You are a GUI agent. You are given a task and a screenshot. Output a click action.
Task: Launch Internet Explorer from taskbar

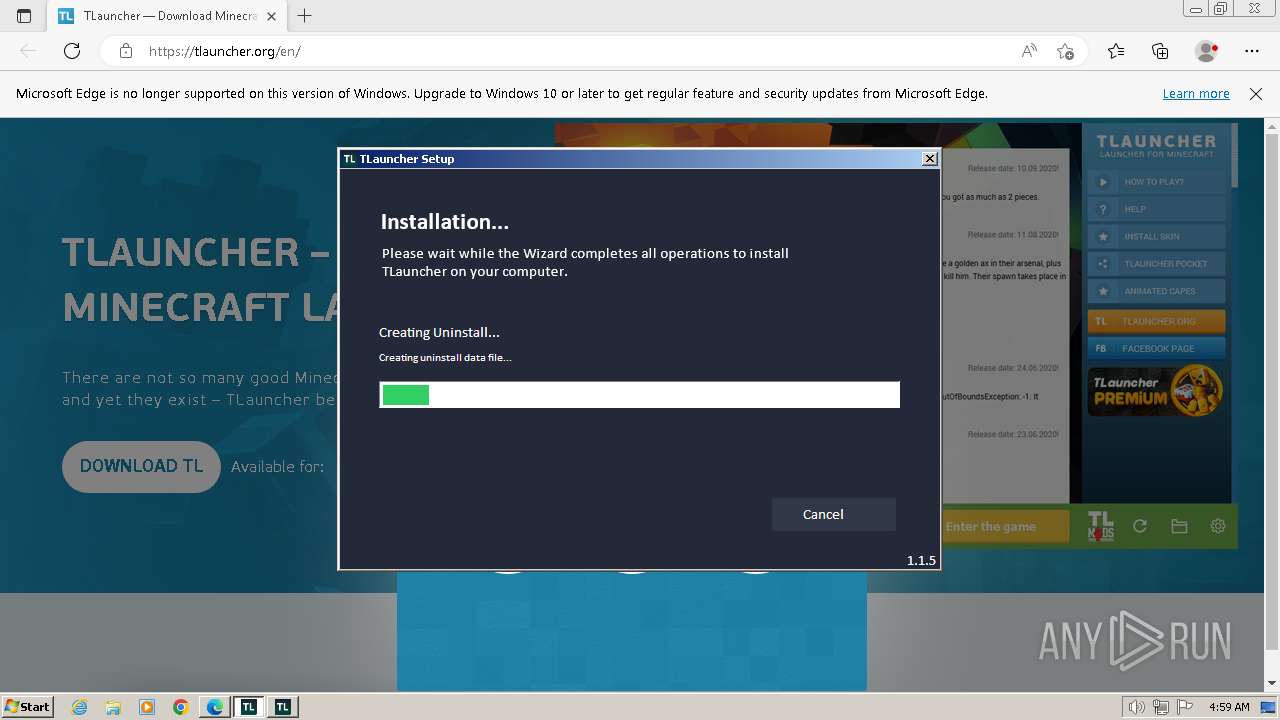(80, 707)
